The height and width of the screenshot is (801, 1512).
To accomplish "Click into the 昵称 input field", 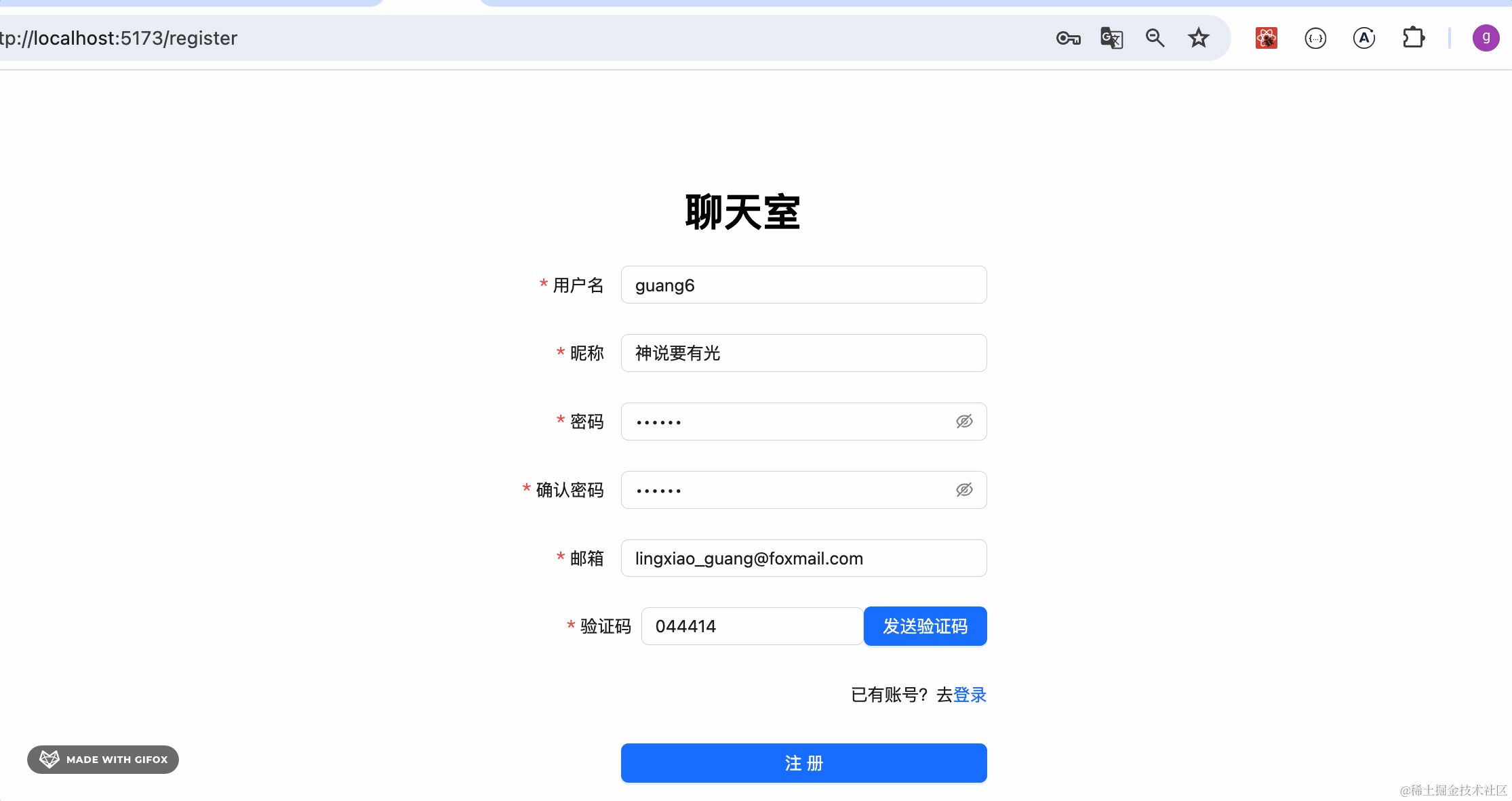I will pos(803,353).
